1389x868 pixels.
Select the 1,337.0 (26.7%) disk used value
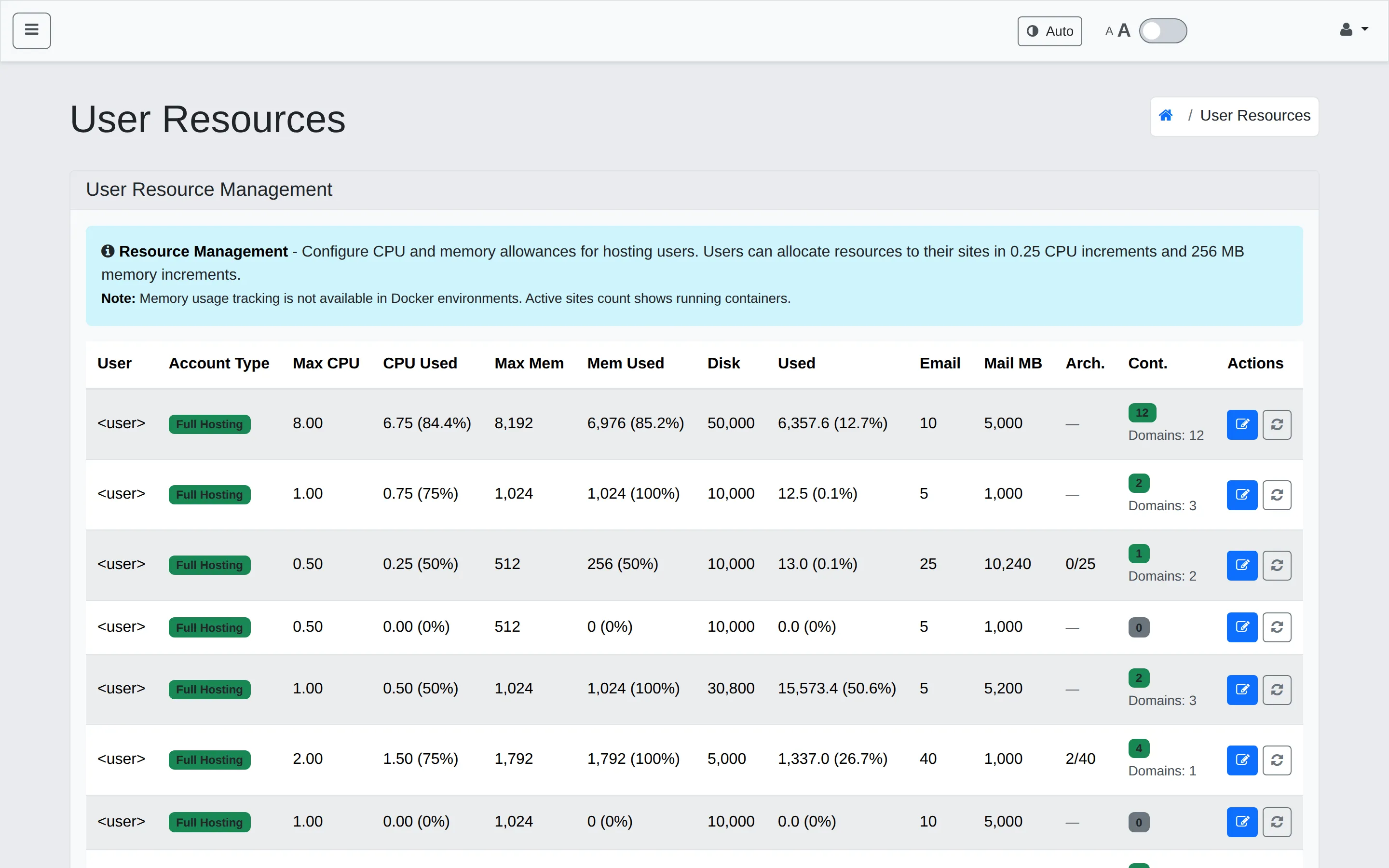tap(832, 759)
